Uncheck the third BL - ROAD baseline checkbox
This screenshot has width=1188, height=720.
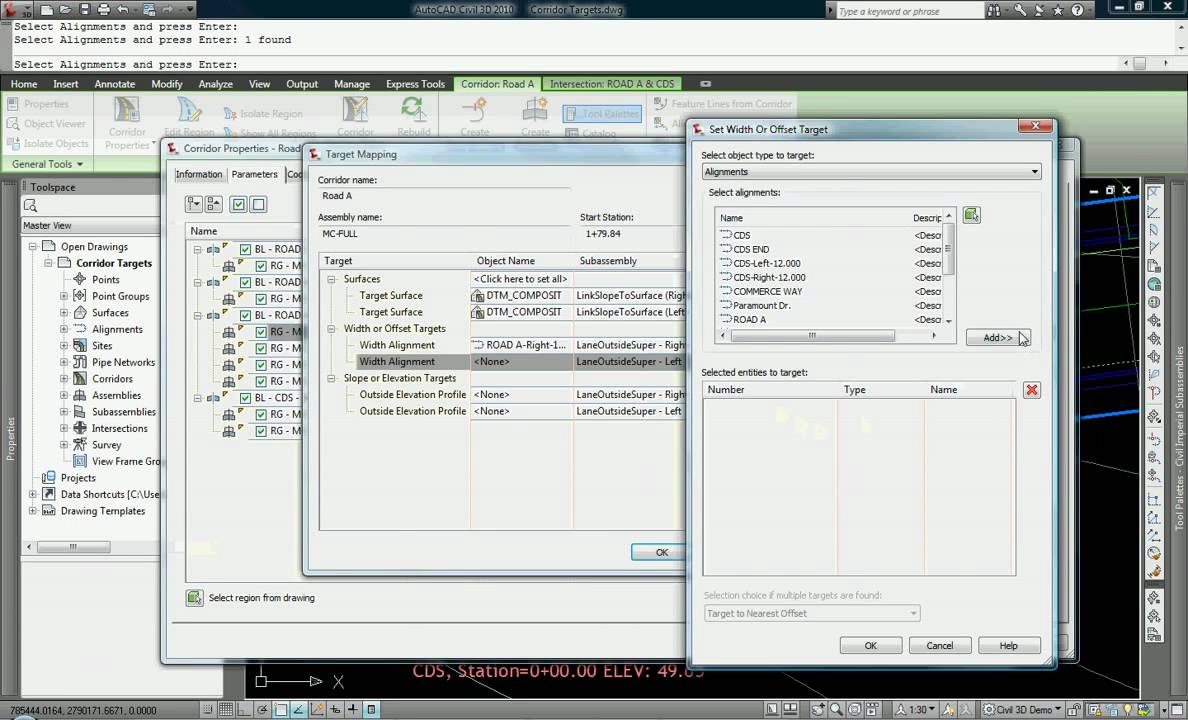[245, 315]
